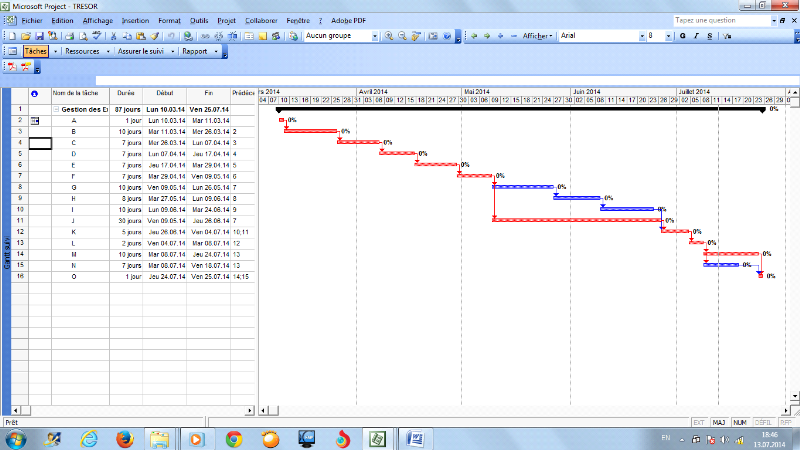The image size is (800, 450).
Task: Open the Rapport dropdown arrow
Action: (216, 52)
